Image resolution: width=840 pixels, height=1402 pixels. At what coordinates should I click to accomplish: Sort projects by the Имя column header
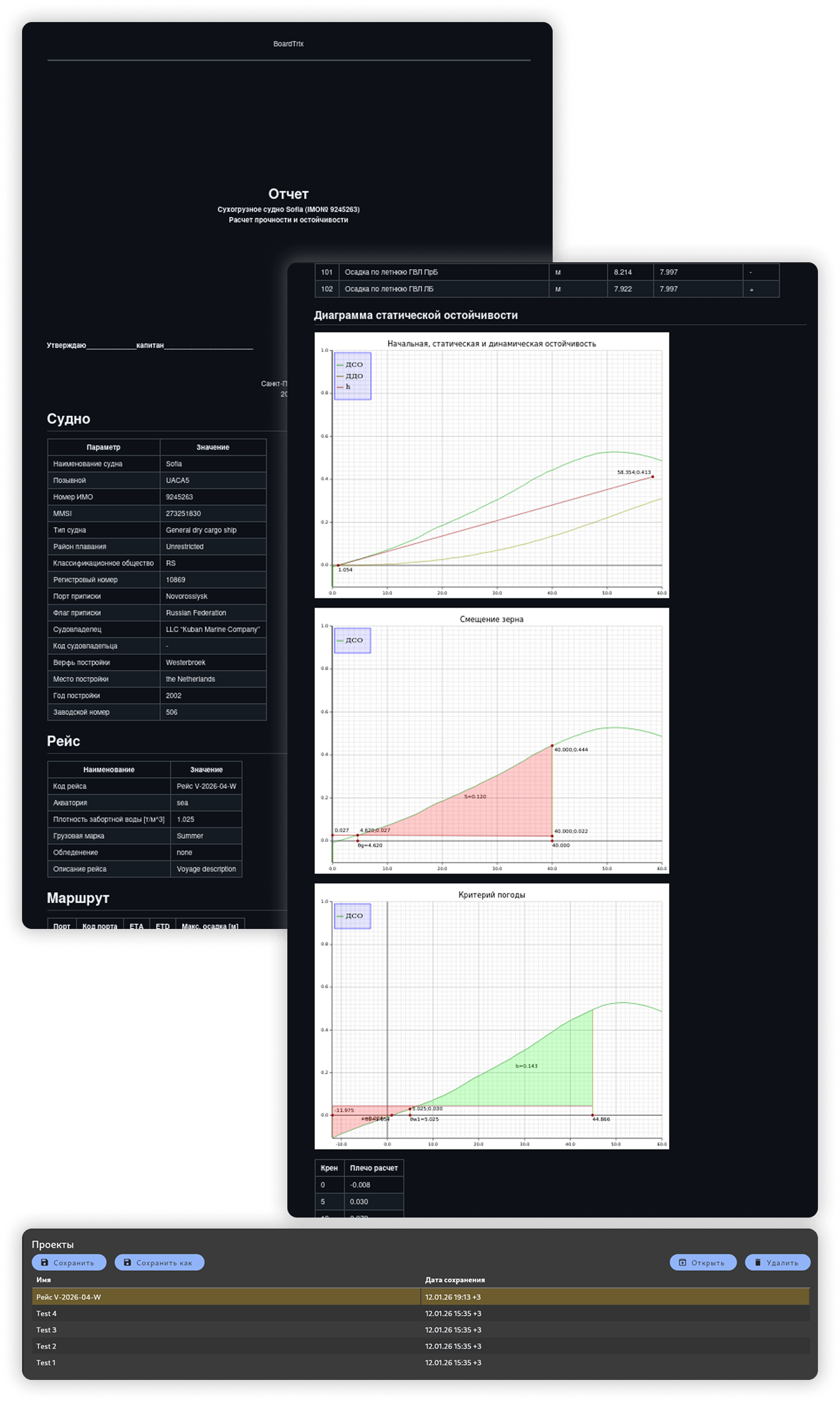44,1280
